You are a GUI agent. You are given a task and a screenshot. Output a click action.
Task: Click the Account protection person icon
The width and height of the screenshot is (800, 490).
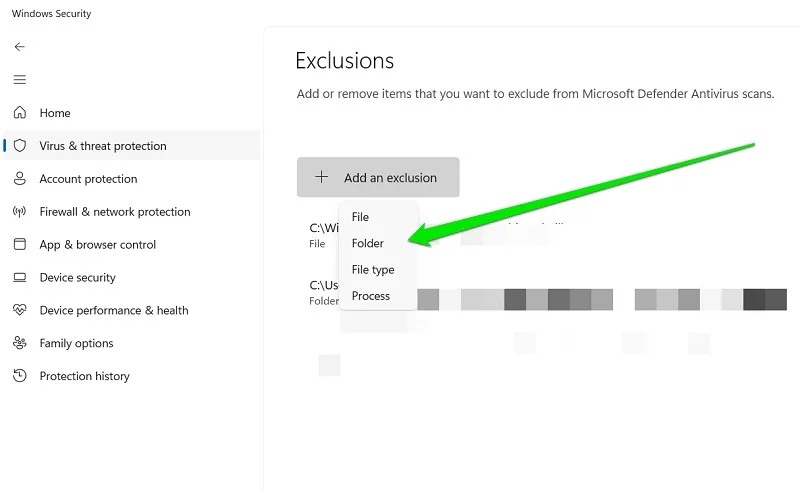(19, 179)
